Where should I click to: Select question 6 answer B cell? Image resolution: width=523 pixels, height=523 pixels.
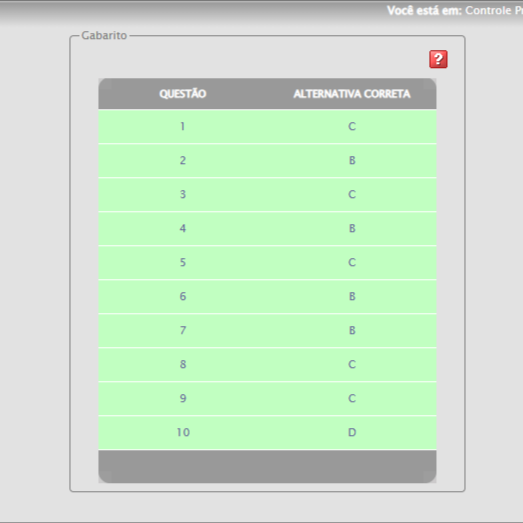pyautogui.click(x=352, y=297)
